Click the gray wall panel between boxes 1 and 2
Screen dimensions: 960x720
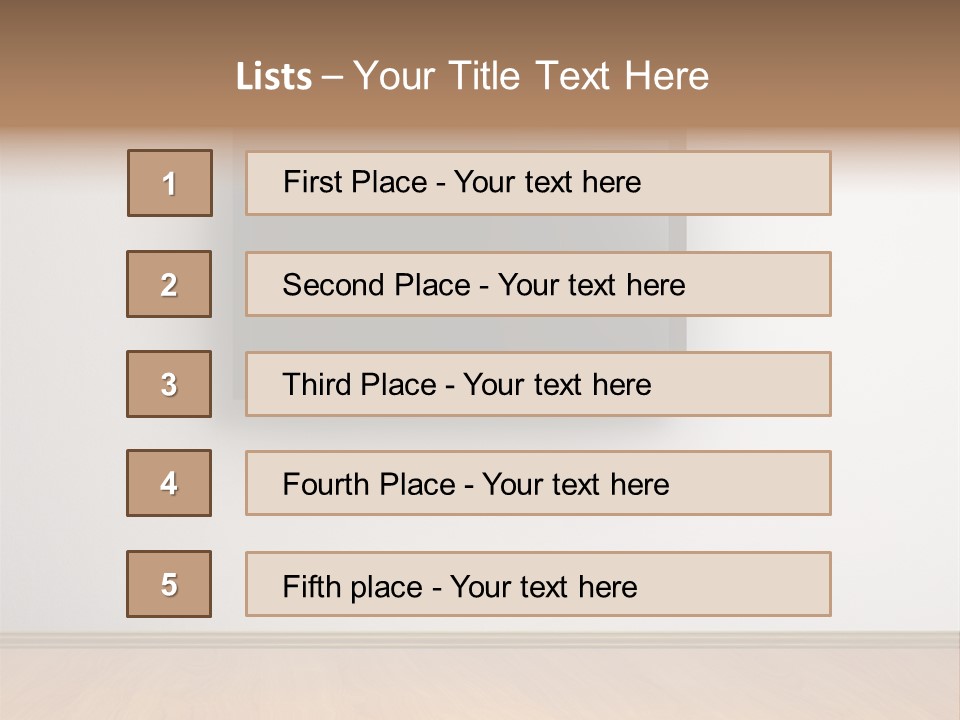pos(450,233)
